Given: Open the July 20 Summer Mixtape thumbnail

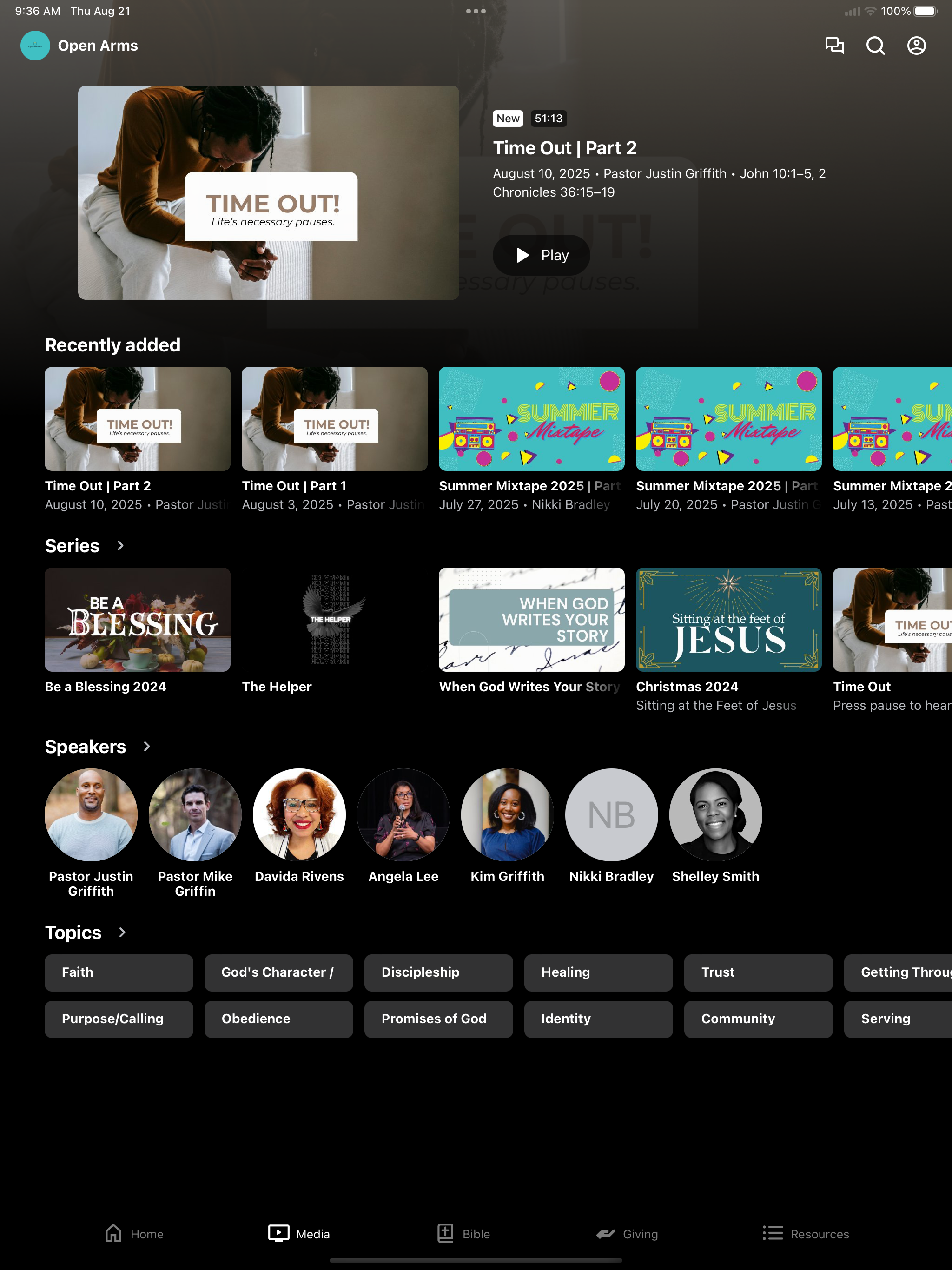Looking at the screenshot, I should [x=728, y=418].
